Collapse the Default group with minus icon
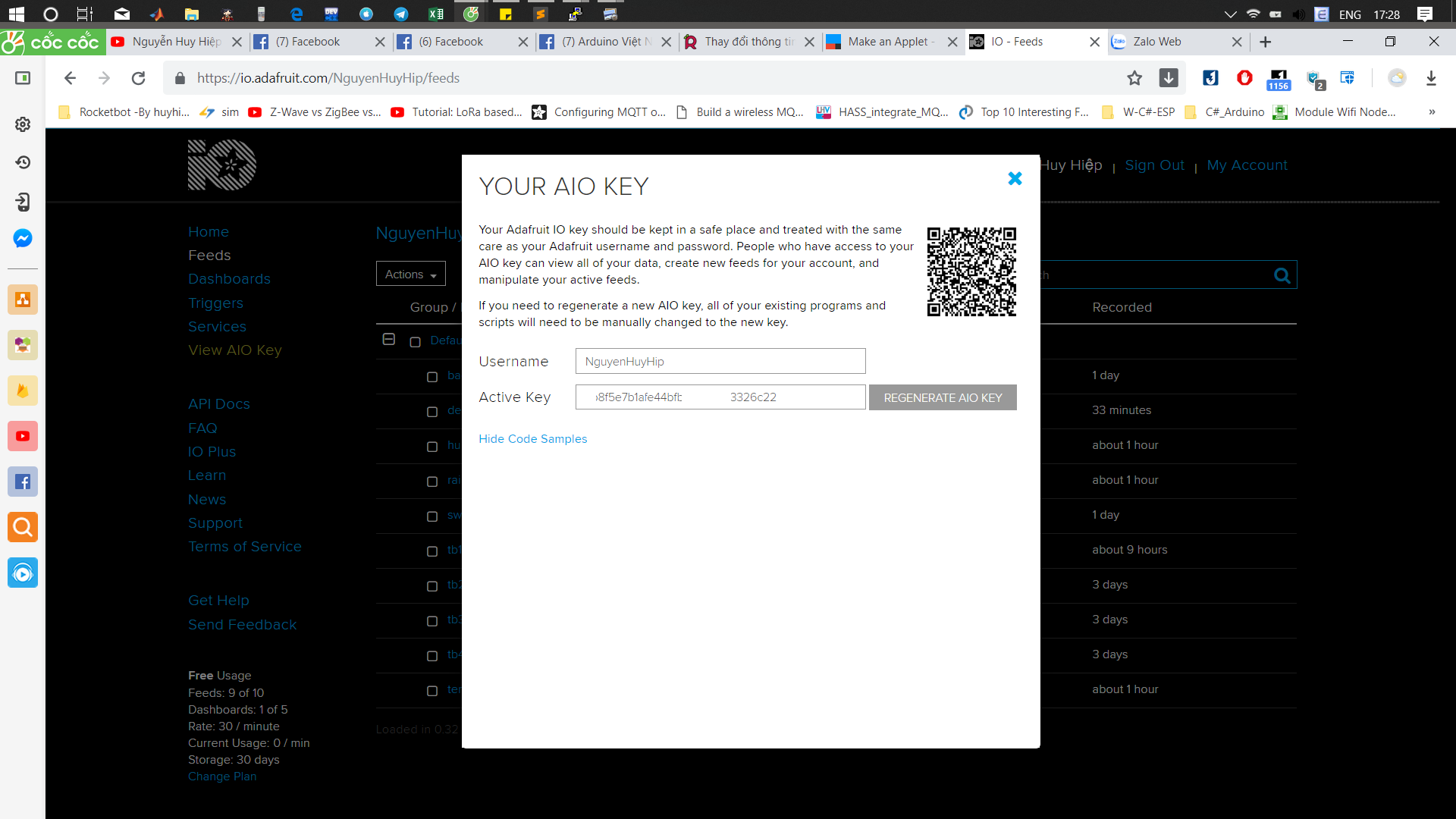 click(389, 339)
